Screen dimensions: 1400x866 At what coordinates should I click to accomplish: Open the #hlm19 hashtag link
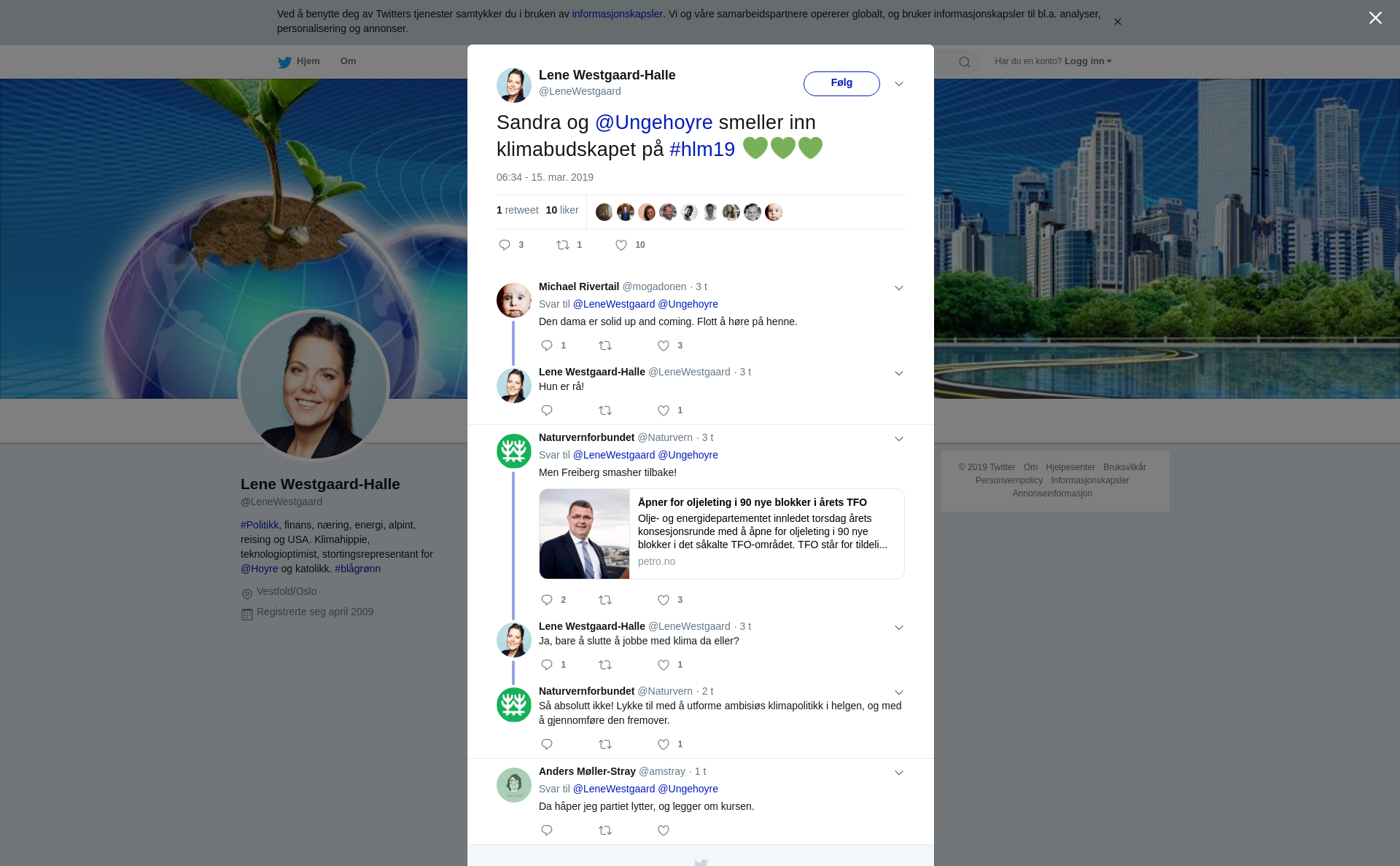(702, 149)
